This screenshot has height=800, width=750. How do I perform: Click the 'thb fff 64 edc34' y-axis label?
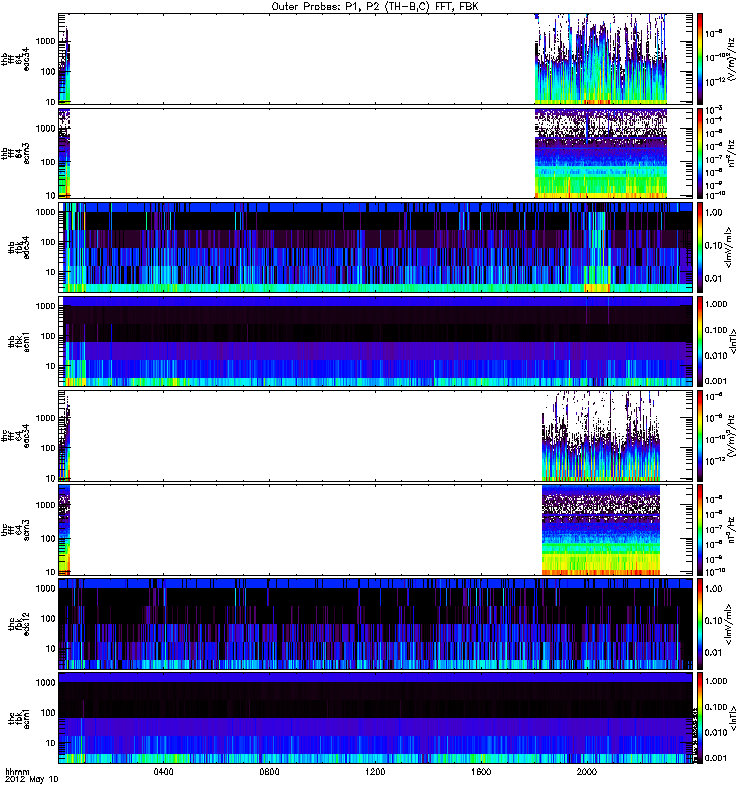[x=16, y=59]
